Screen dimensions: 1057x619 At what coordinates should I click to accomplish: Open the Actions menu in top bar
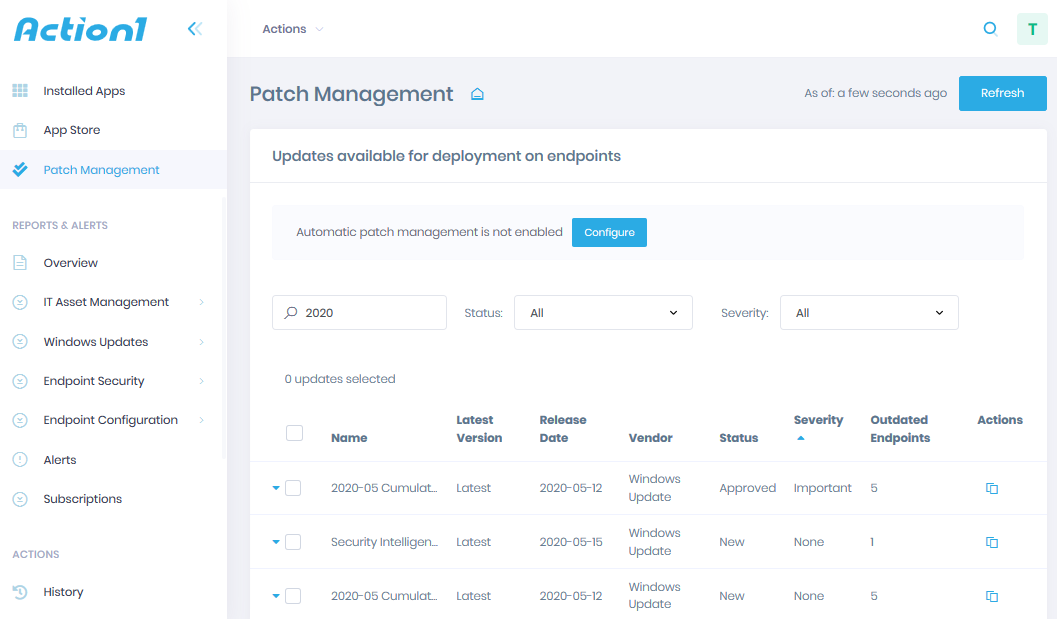[292, 29]
